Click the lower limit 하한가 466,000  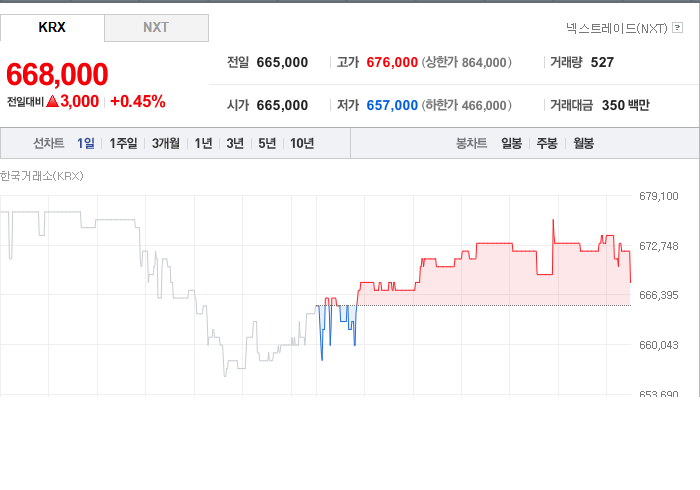tap(467, 105)
